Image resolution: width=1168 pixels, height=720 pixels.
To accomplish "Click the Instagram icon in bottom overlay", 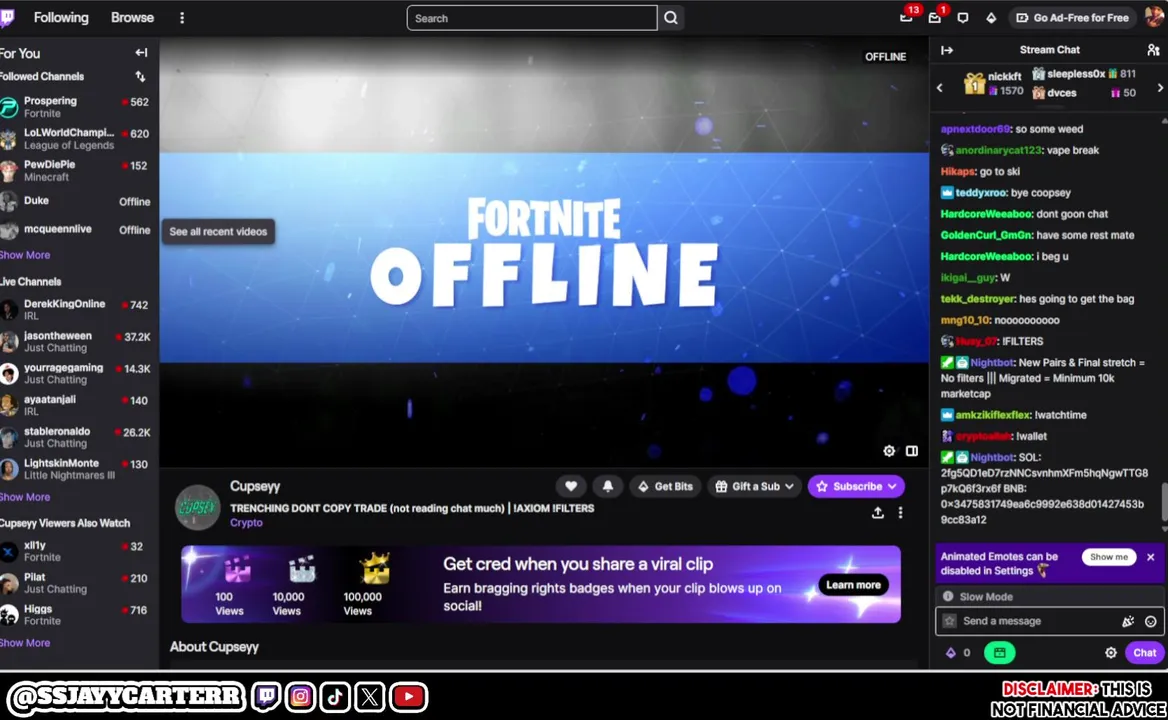I will [x=300, y=696].
